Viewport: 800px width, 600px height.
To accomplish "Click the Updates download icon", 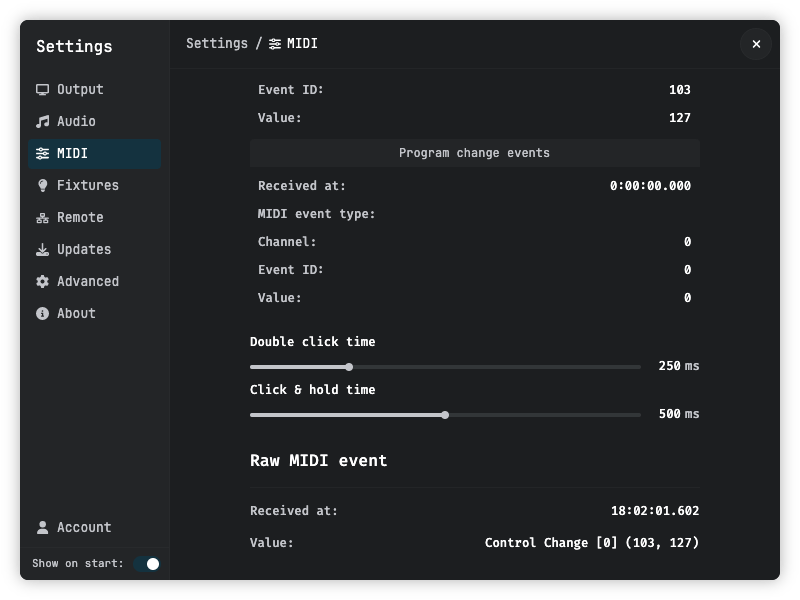I will (42, 249).
